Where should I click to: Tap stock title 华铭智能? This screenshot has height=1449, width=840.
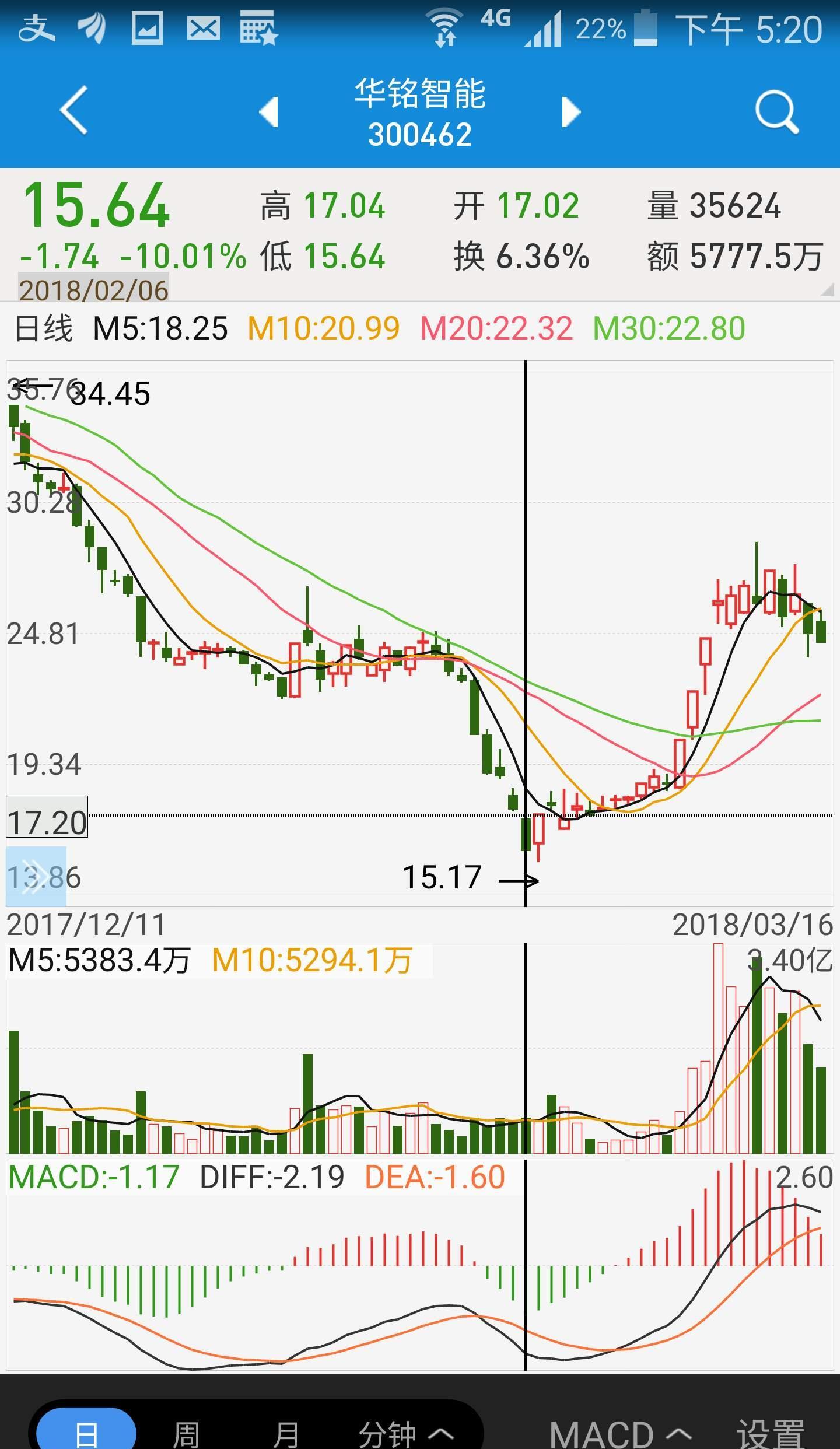click(420, 93)
